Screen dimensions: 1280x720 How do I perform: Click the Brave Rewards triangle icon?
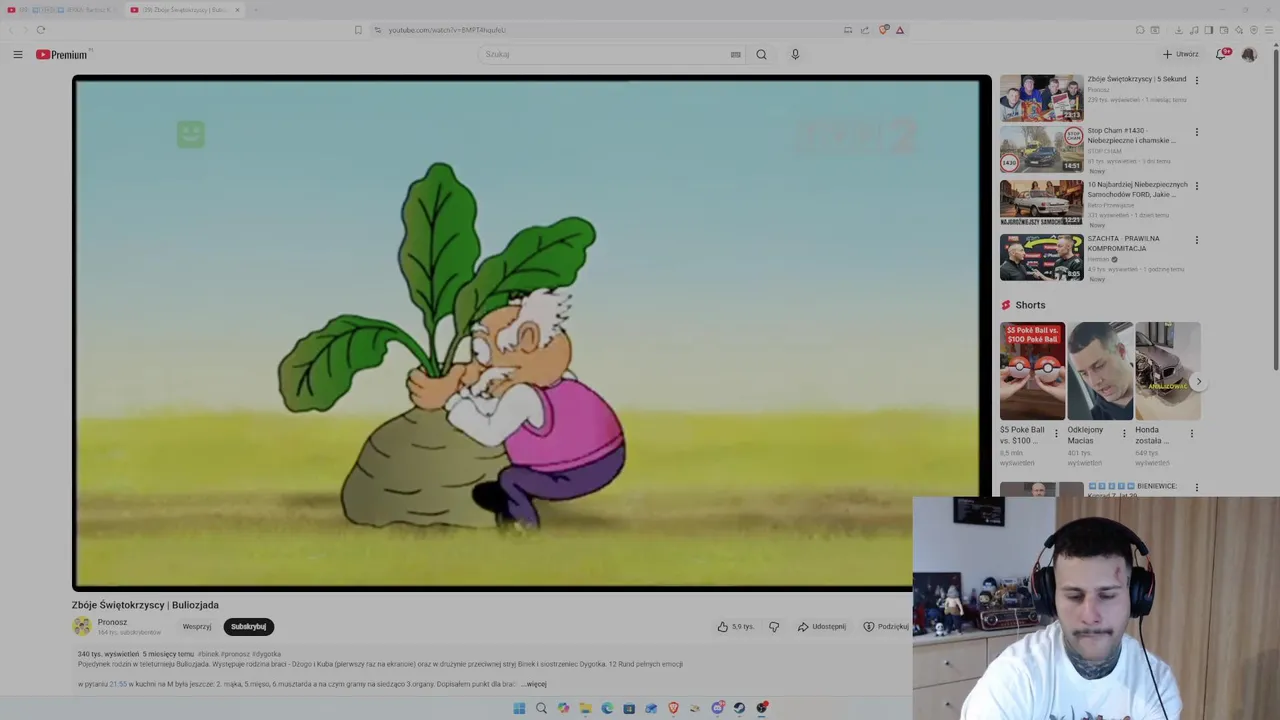pos(900,30)
